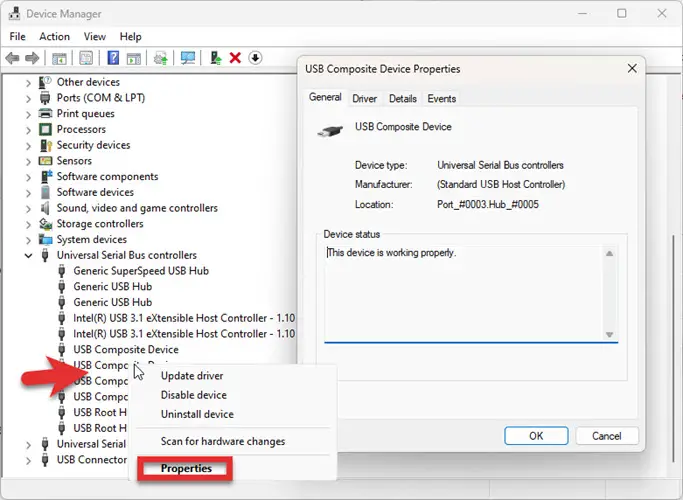This screenshot has width=683, height=500.
Task: Switch to the Driver tab
Action: tap(364, 99)
